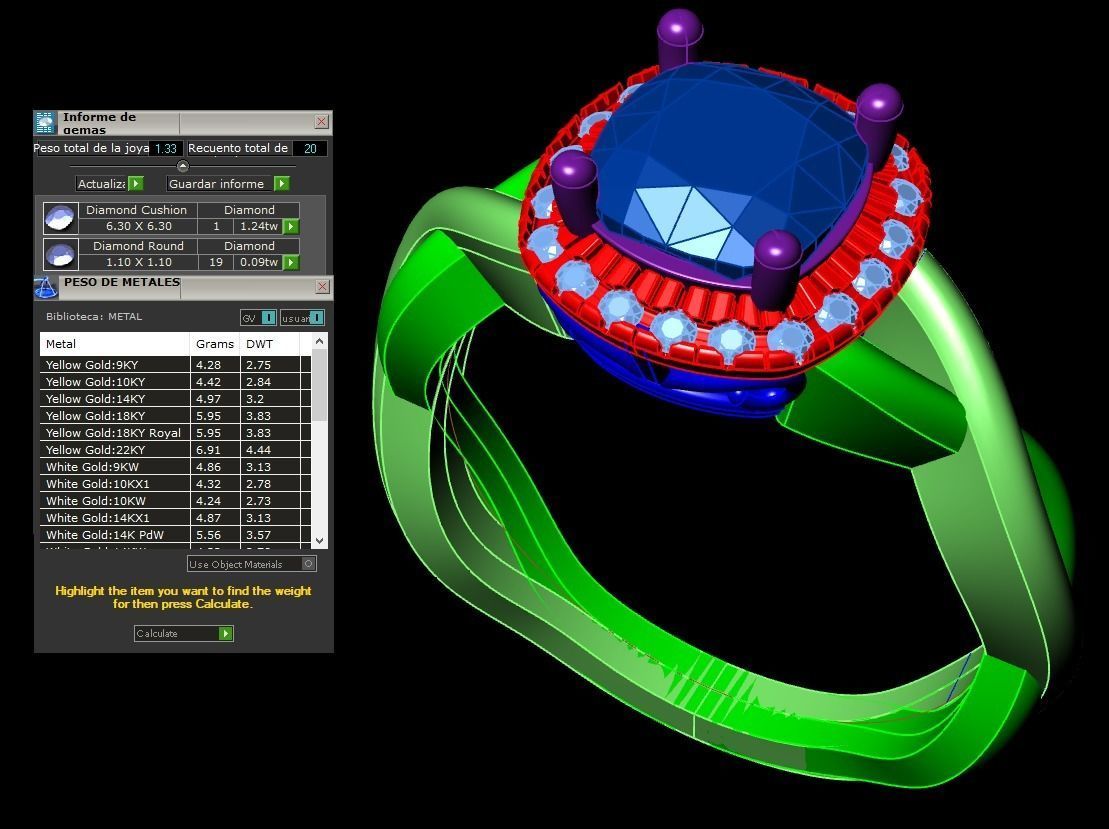The image size is (1109, 829).
Task: Click the 6.91 grams value
Action: (209, 450)
